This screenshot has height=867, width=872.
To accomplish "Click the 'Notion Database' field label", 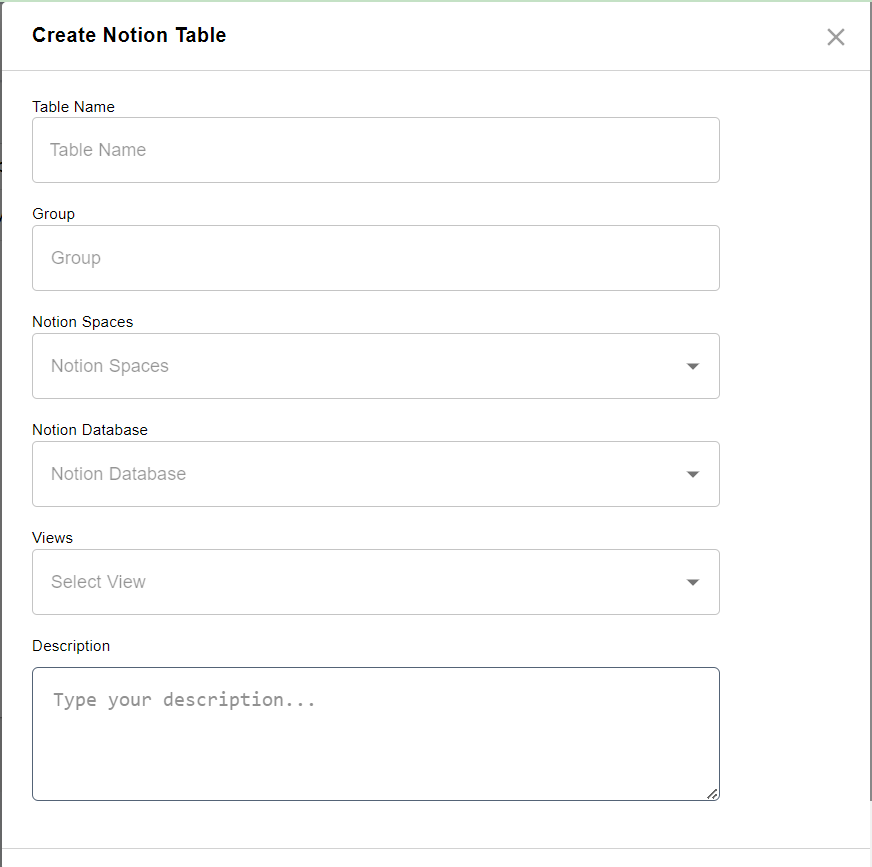I will 90,430.
